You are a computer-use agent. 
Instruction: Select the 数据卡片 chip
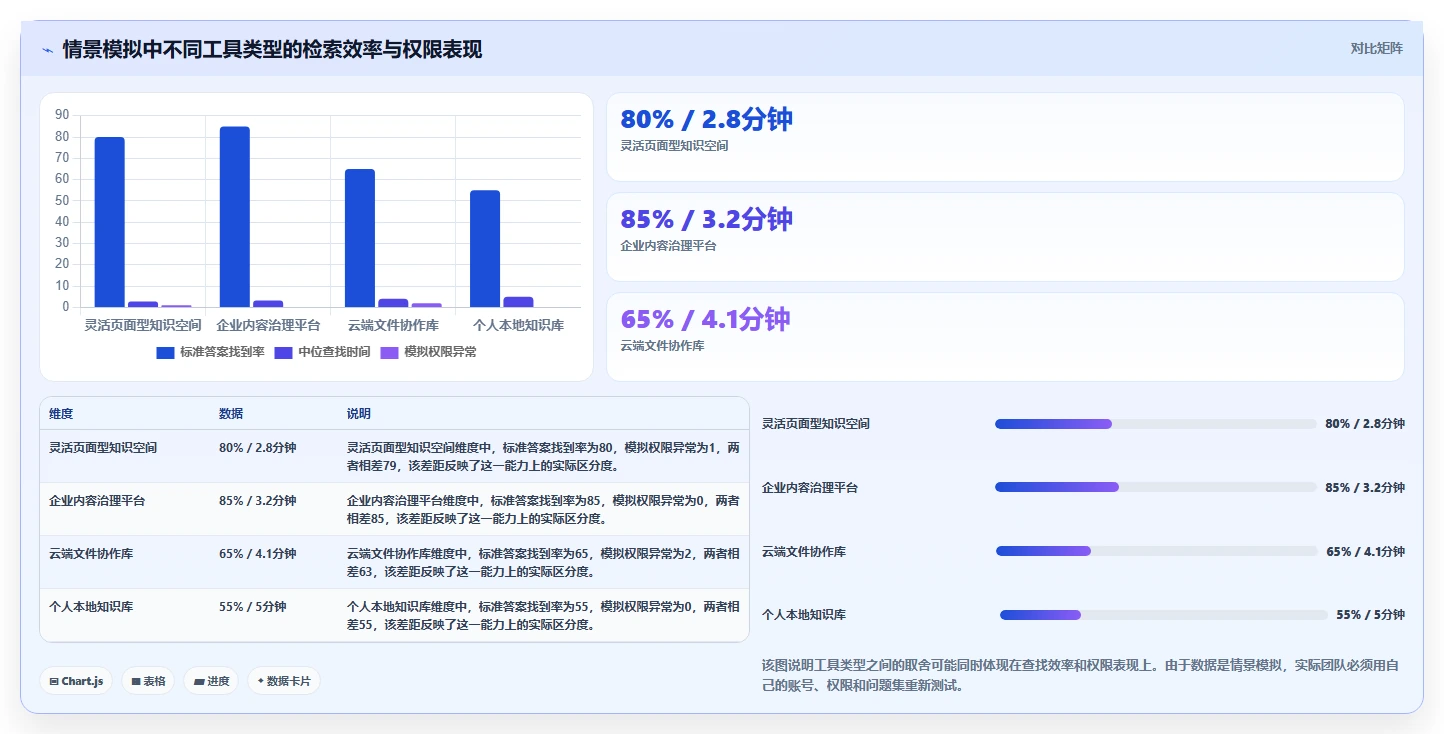coord(284,681)
